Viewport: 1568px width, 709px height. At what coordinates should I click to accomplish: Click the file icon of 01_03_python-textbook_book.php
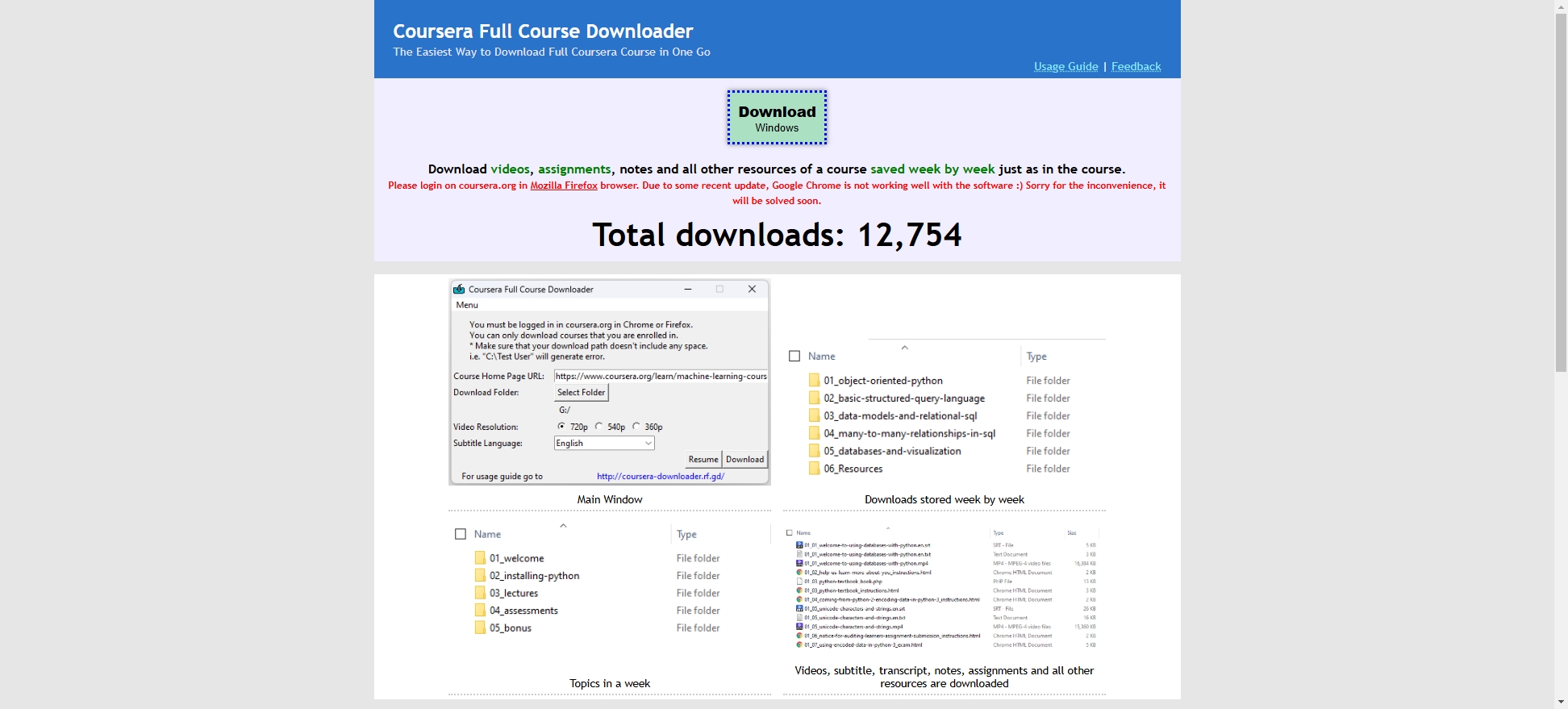pyautogui.click(x=799, y=582)
